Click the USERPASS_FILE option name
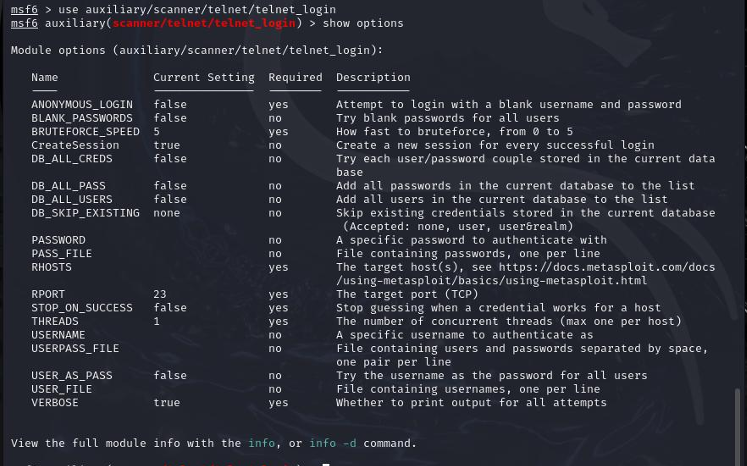Viewport: 747px width, 466px height. 75,348
